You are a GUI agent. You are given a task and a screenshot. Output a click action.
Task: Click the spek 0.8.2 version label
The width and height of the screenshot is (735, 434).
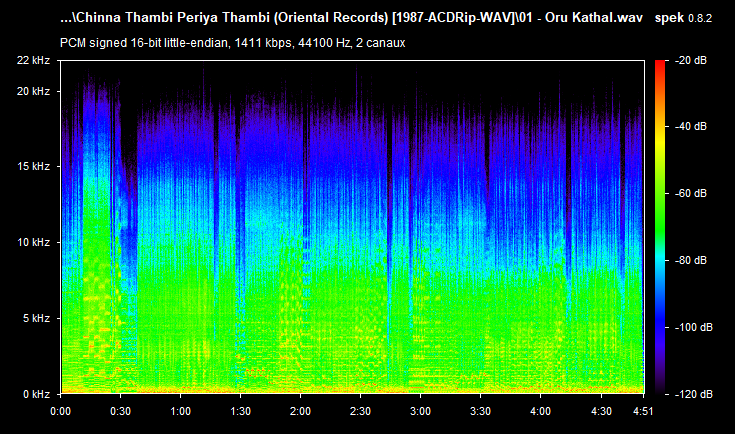click(x=683, y=18)
